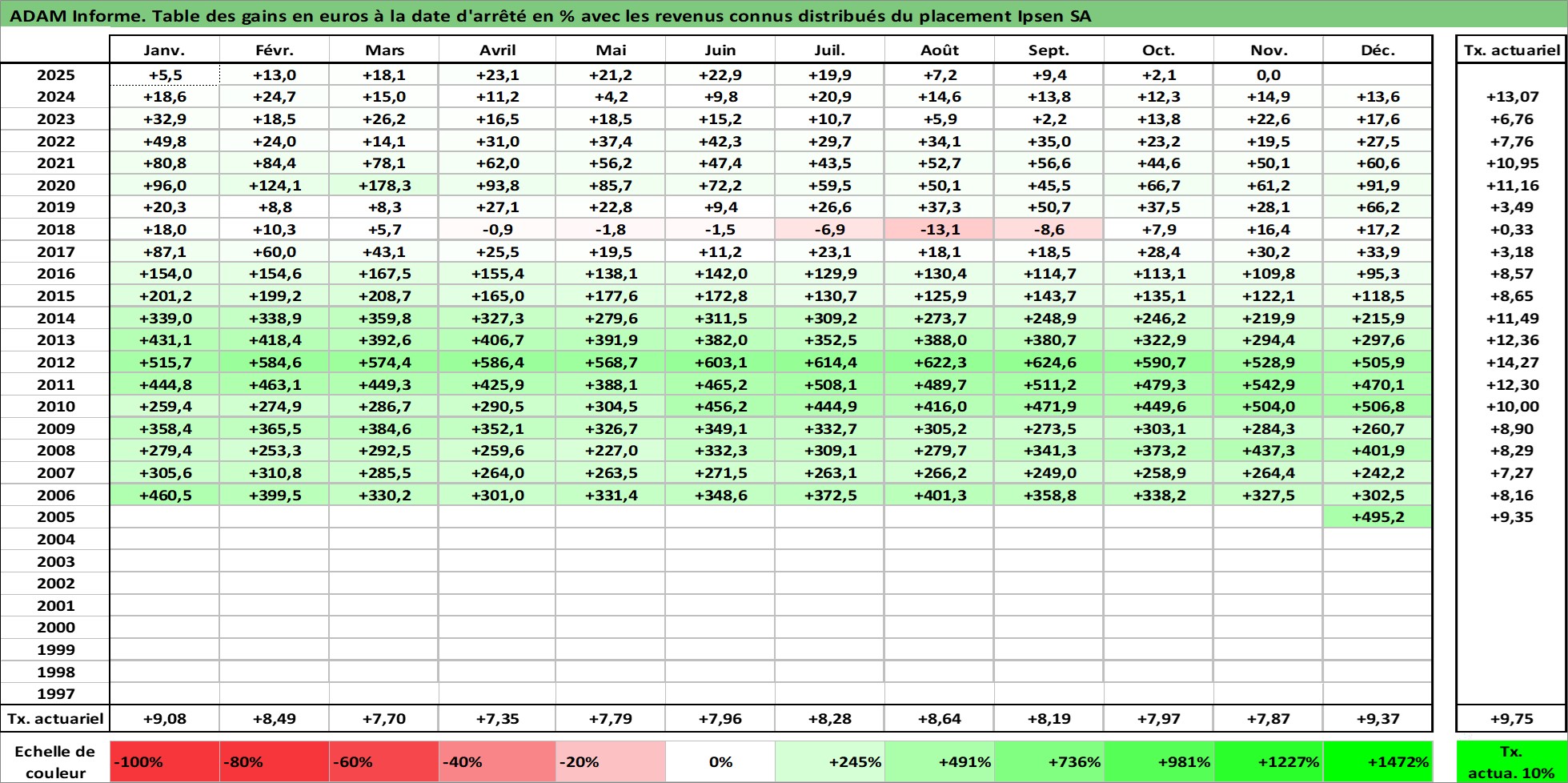Click the +9,08 actuarial rate under Janv.

pos(164,718)
